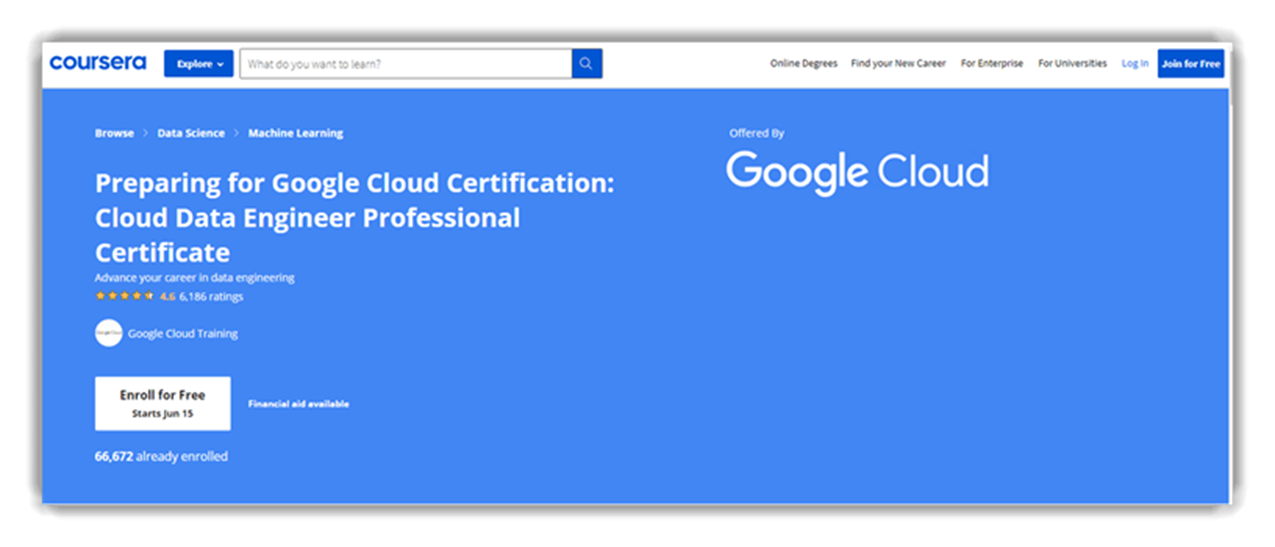This screenshot has height=547, width=1275.
Task: Click the magnifier search button
Action: coord(587,64)
